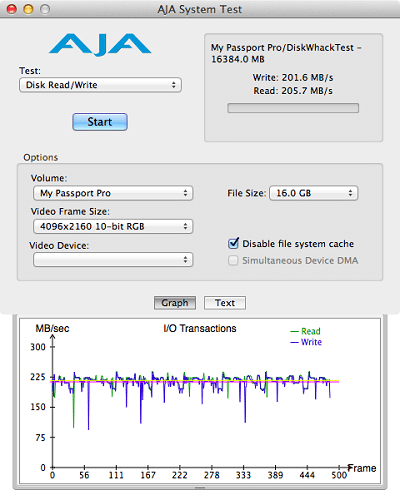This screenshot has width=400, height=490.
Task: Click the AJA logo
Action: [x=100, y=45]
